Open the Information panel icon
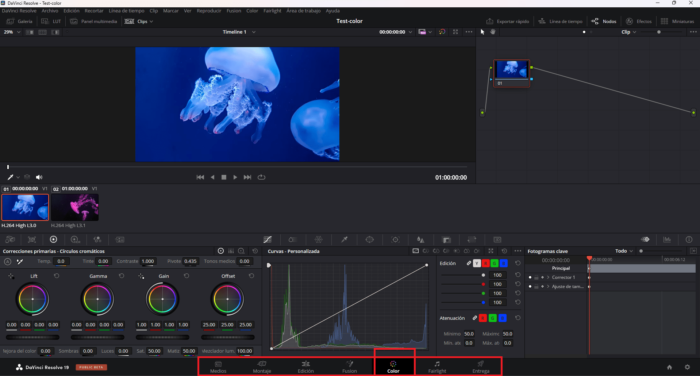Screen dimensions: 700x376 click(689, 240)
